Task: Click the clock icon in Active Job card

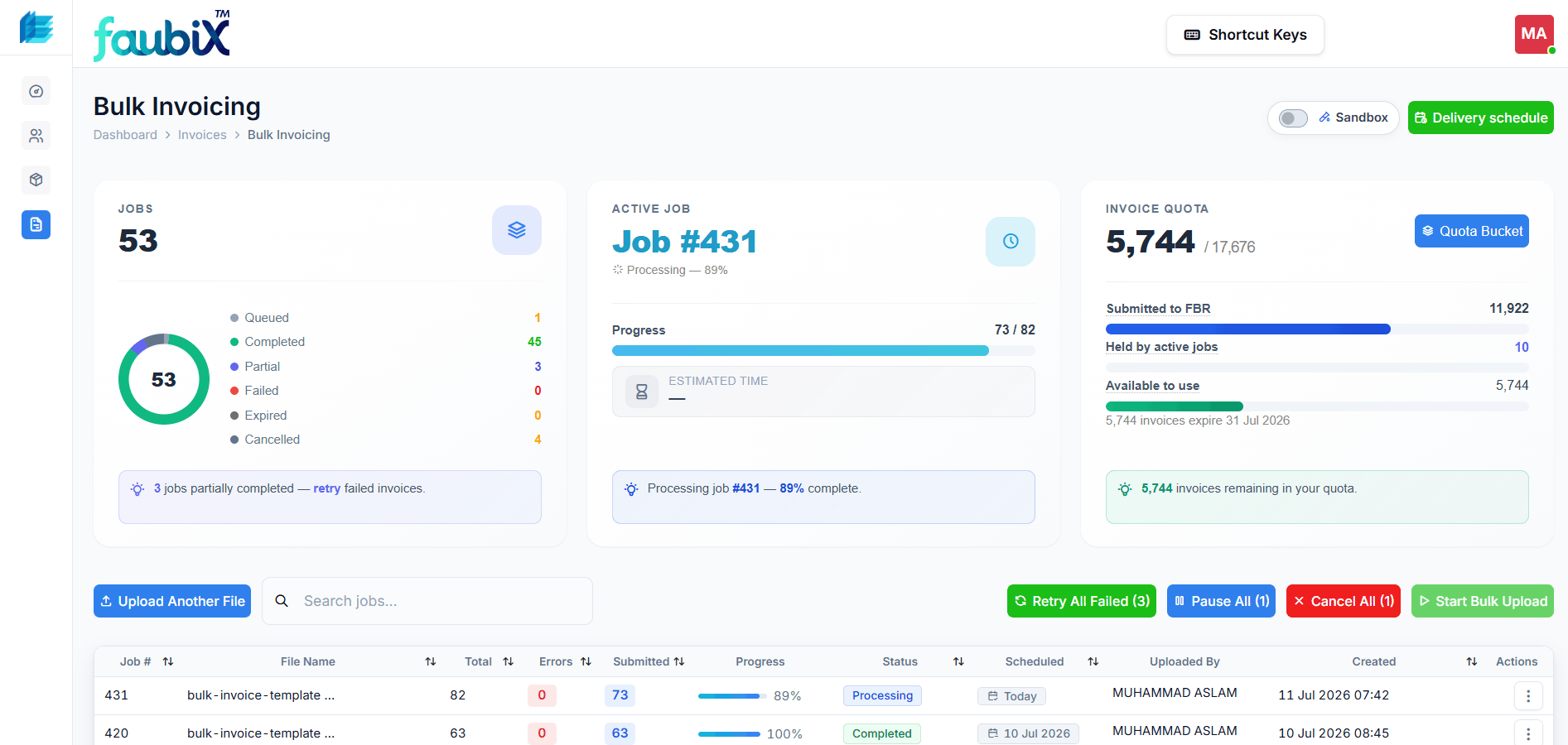Action: click(1011, 242)
